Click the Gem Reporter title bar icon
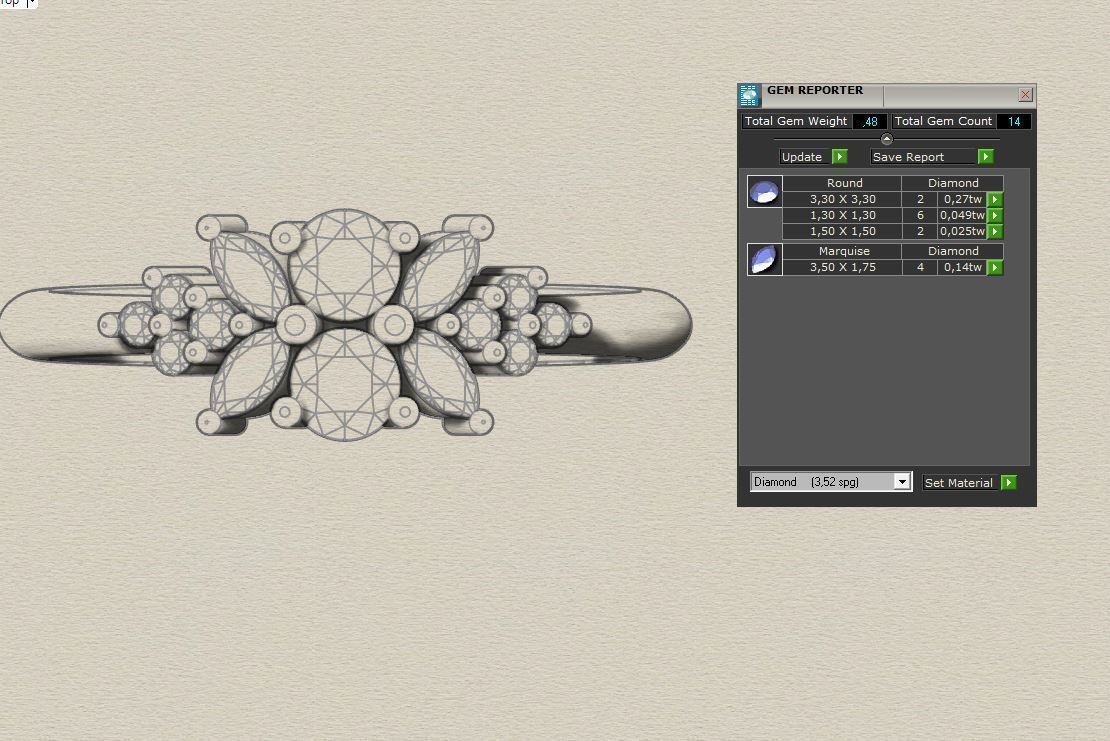Image resolution: width=1110 pixels, height=741 pixels. pos(749,95)
